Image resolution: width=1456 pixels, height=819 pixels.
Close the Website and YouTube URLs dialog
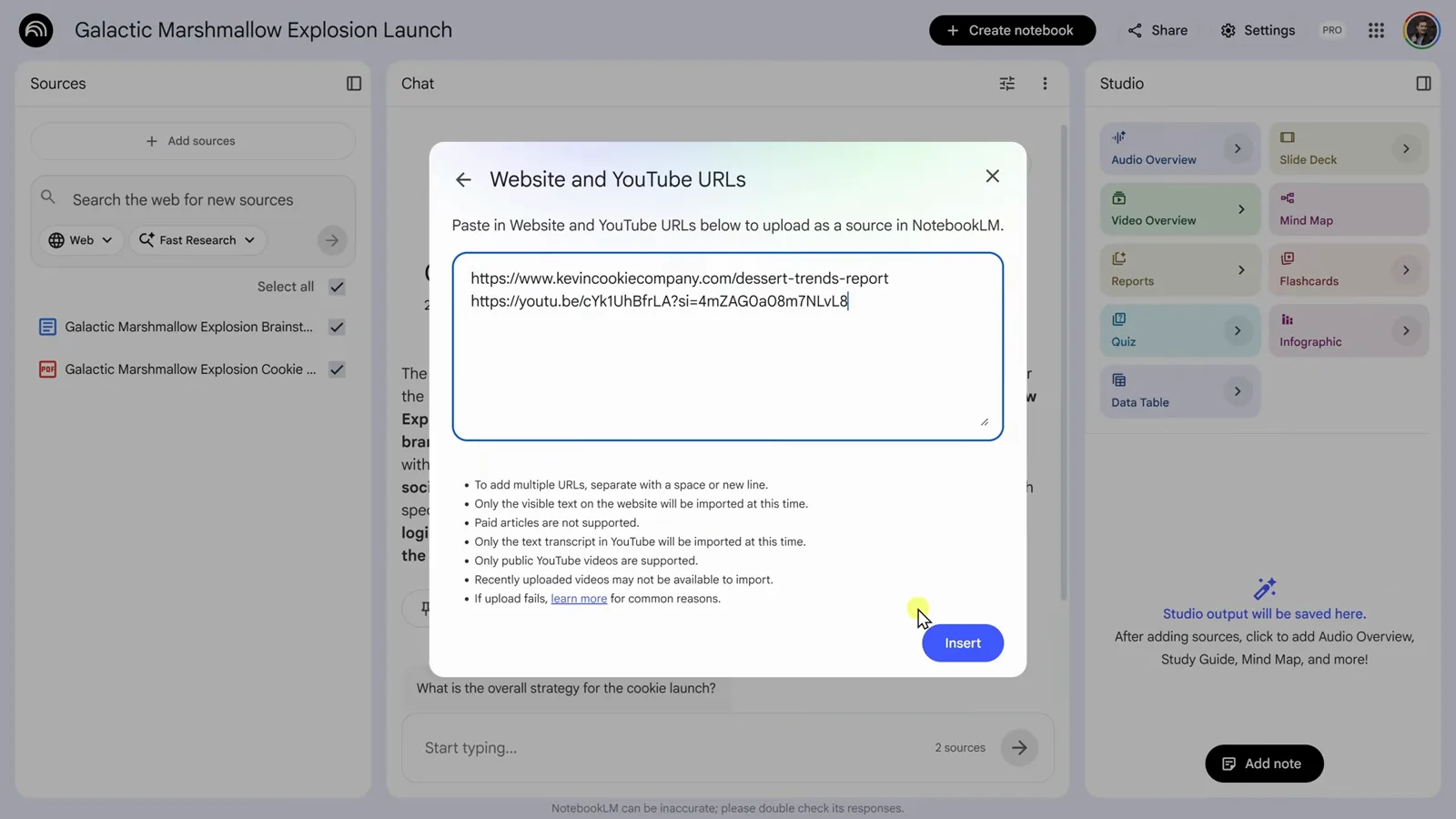992,176
